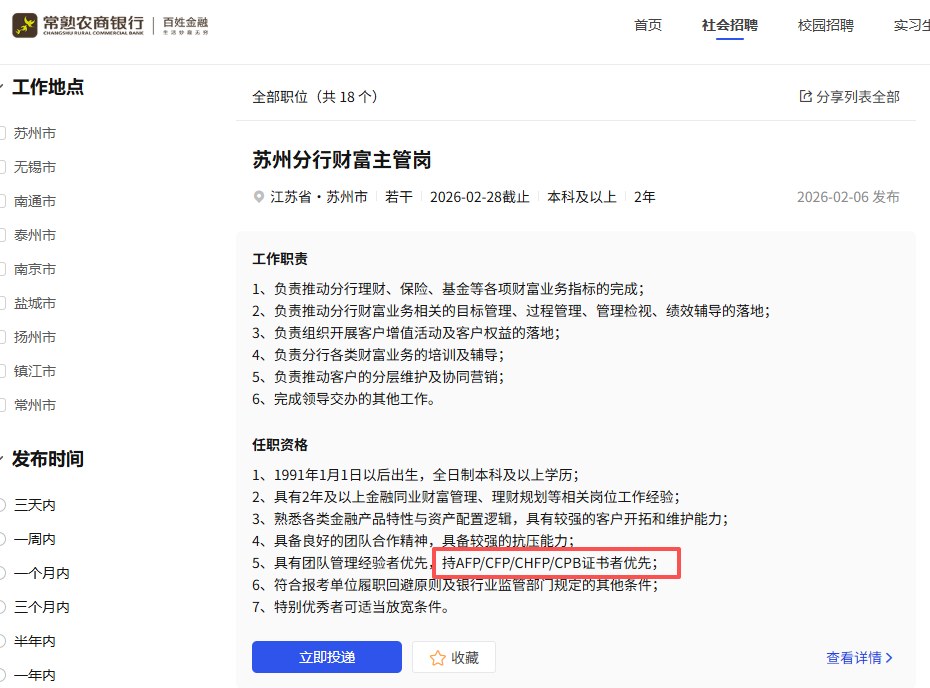Screen dimensions: 930x688
Task: Open the 首页 navigation tab
Action: [648, 25]
